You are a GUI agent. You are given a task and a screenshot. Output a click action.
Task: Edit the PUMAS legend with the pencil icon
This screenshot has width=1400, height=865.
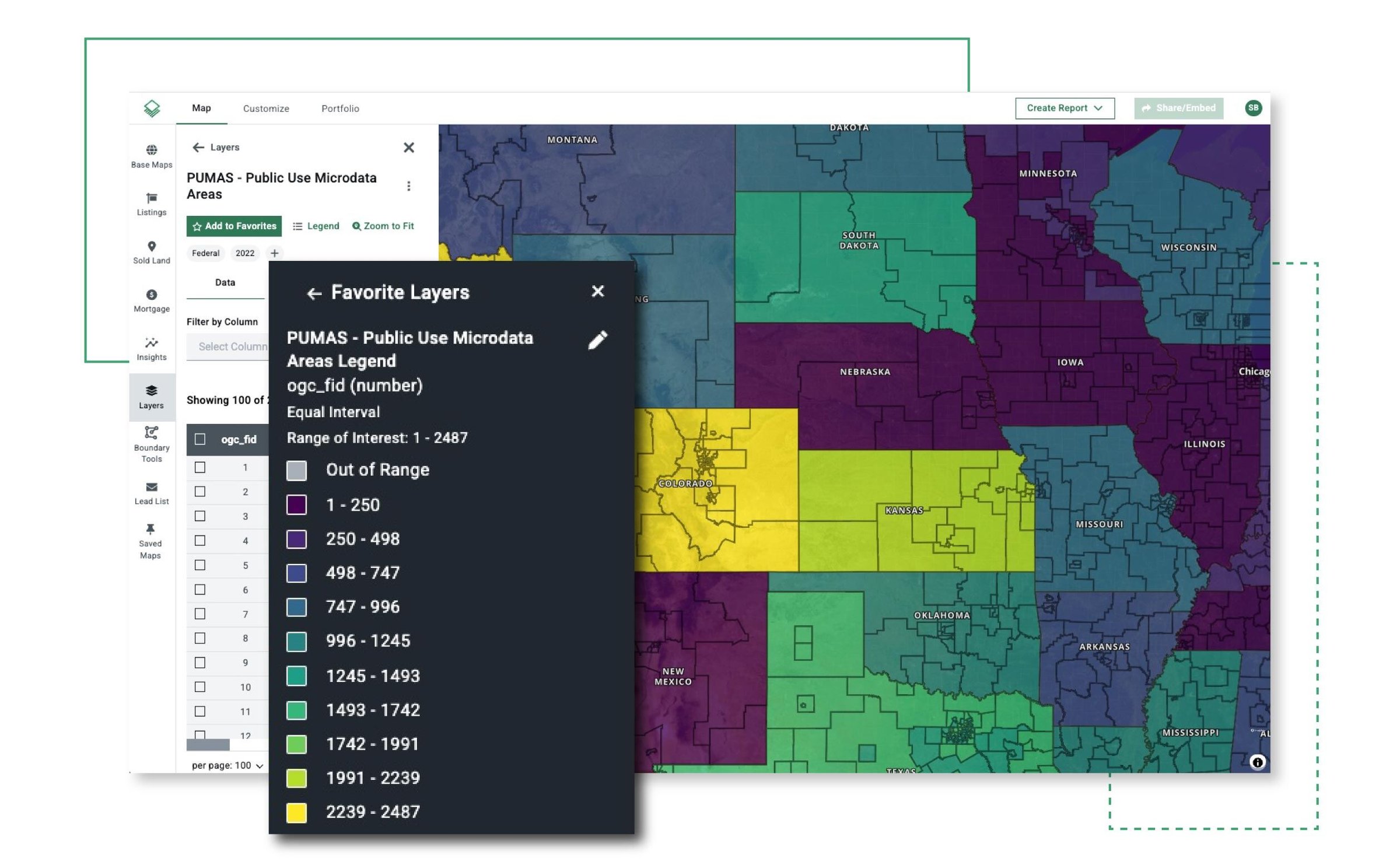[x=598, y=340]
